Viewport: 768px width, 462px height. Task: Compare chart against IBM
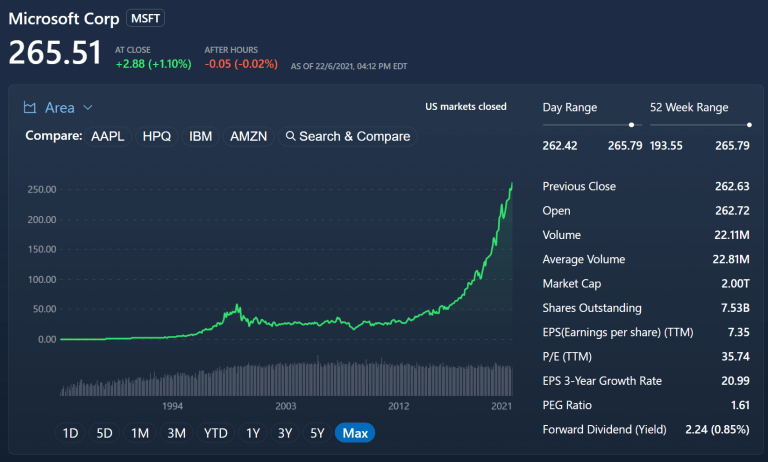[201, 136]
